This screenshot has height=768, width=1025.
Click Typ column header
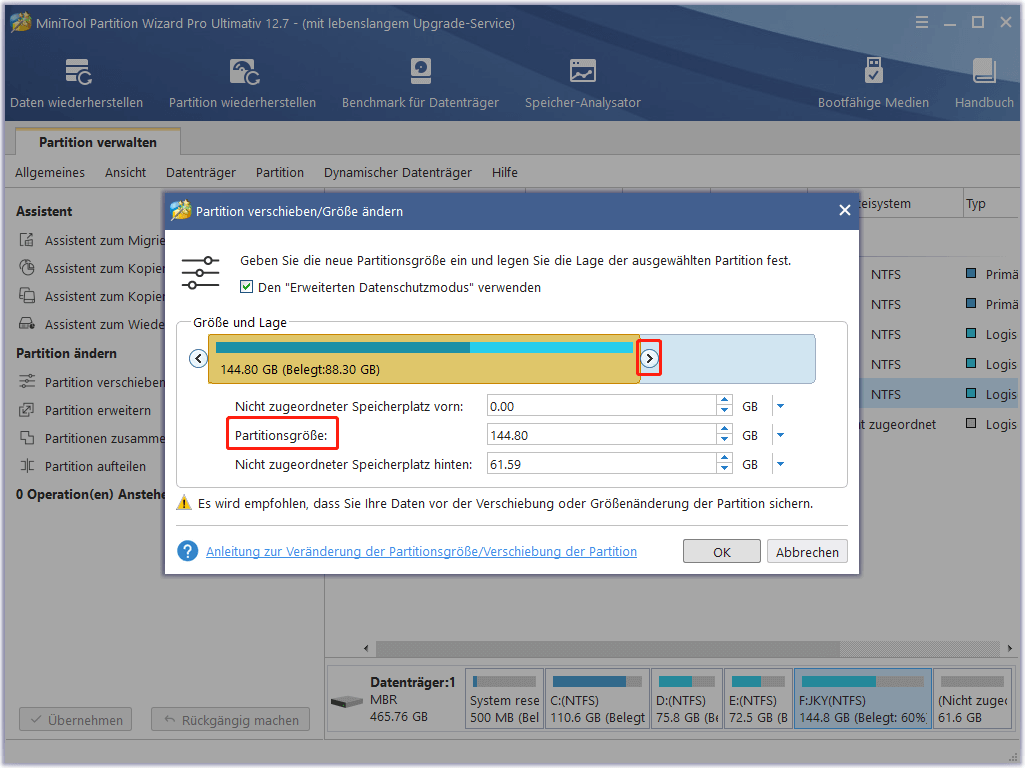[990, 203]
